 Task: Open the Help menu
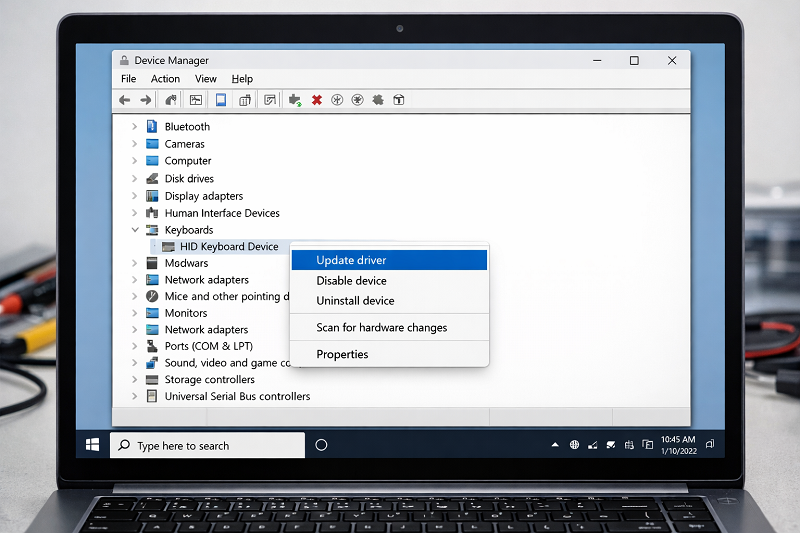tap(242, 79)
